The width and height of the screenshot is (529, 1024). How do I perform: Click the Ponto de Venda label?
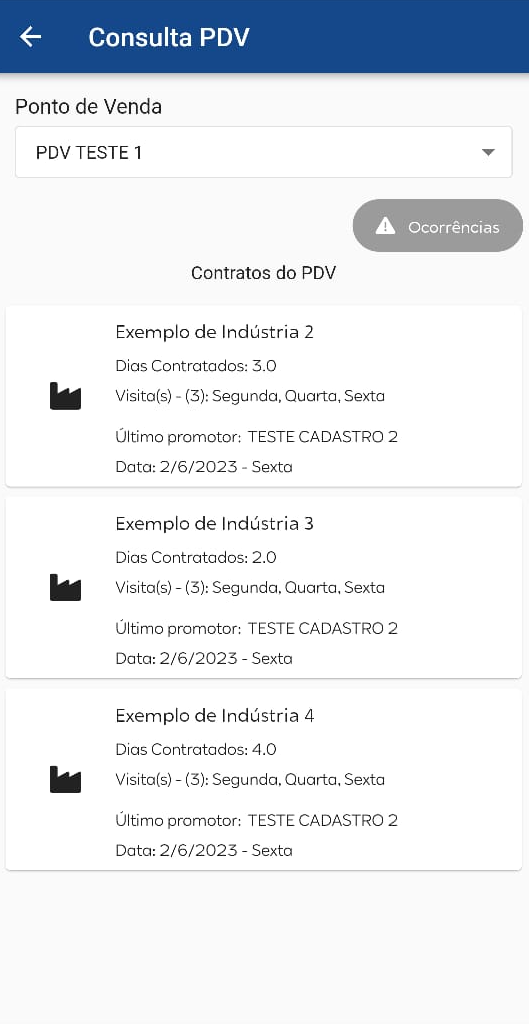click(x=89, y=106)
